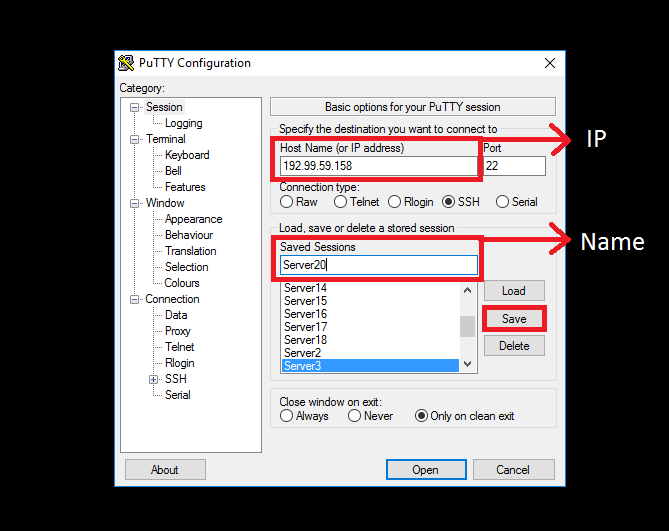This screenshot has width=669, height=531.
Task: Click the Host Name input field
Action: tap(378, 166)
